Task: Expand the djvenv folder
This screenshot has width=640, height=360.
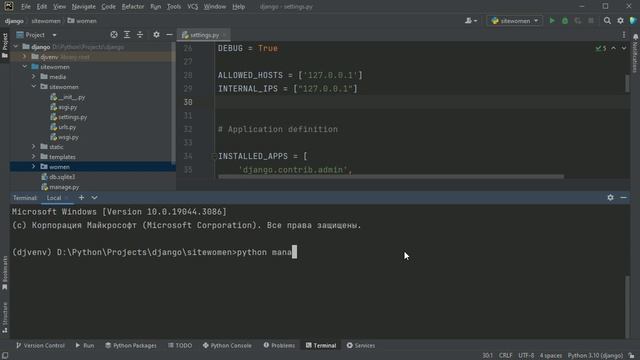Action: point(24,57)
